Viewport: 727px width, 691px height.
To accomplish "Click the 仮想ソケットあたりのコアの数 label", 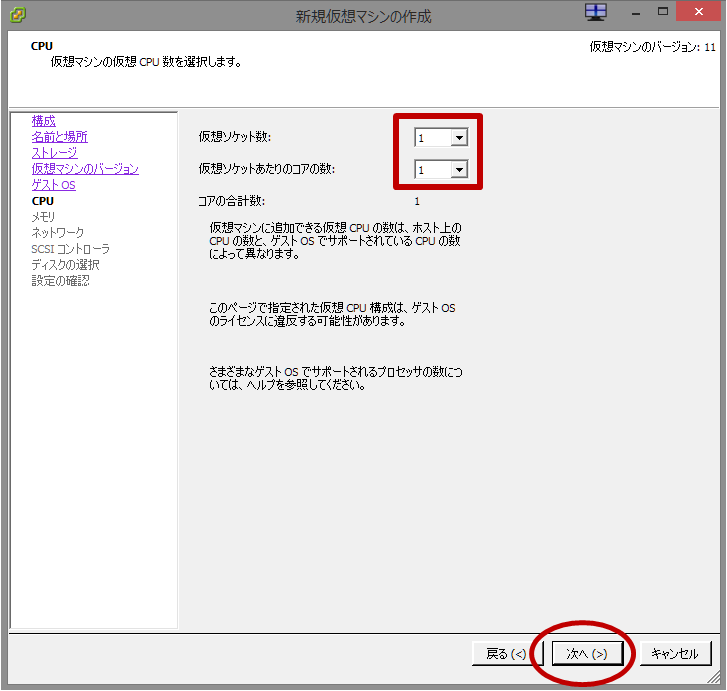I will coord(267,168).
